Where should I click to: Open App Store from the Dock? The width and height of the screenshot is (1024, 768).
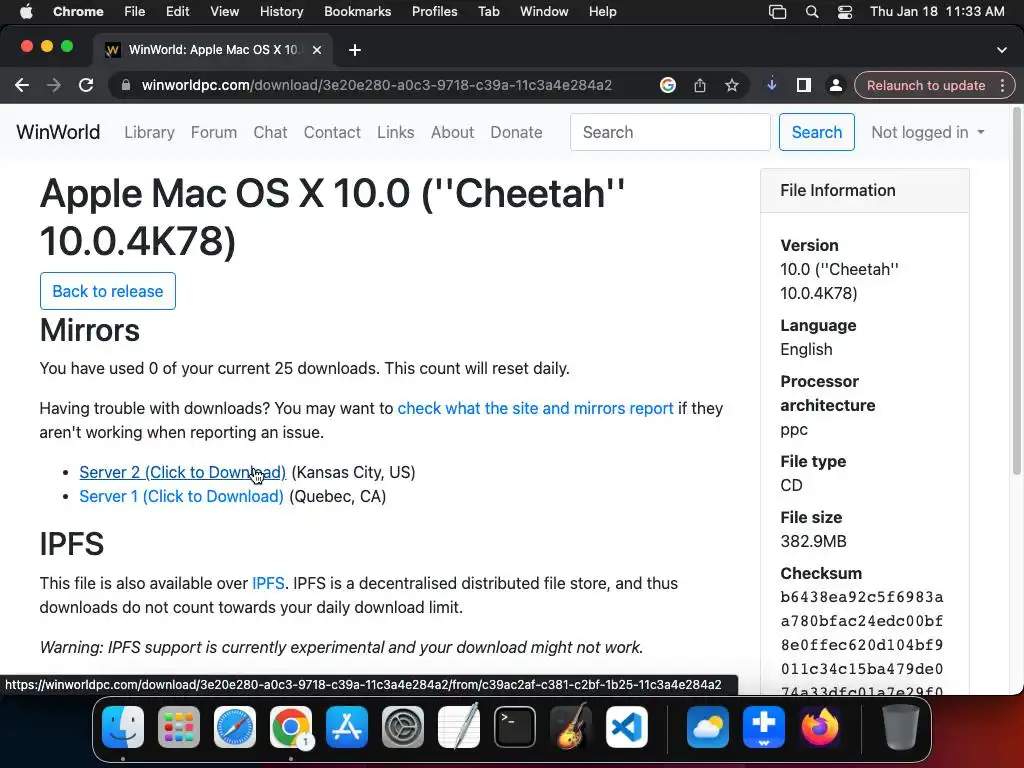coord(347,727)
